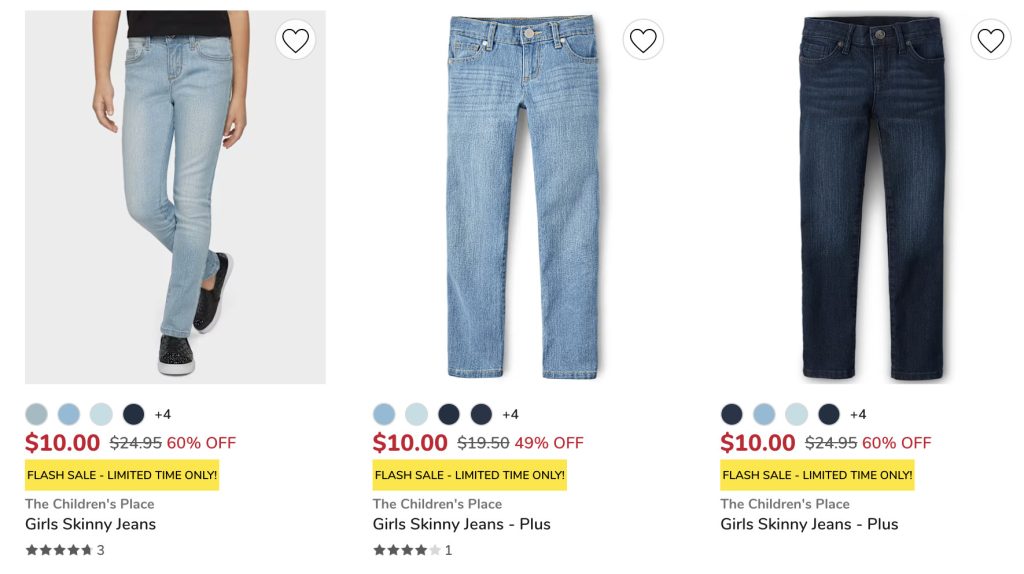Click Flash Sale banner under first jeans
This screenshot has width=1024, height=574.
click(x=122, y=475)
